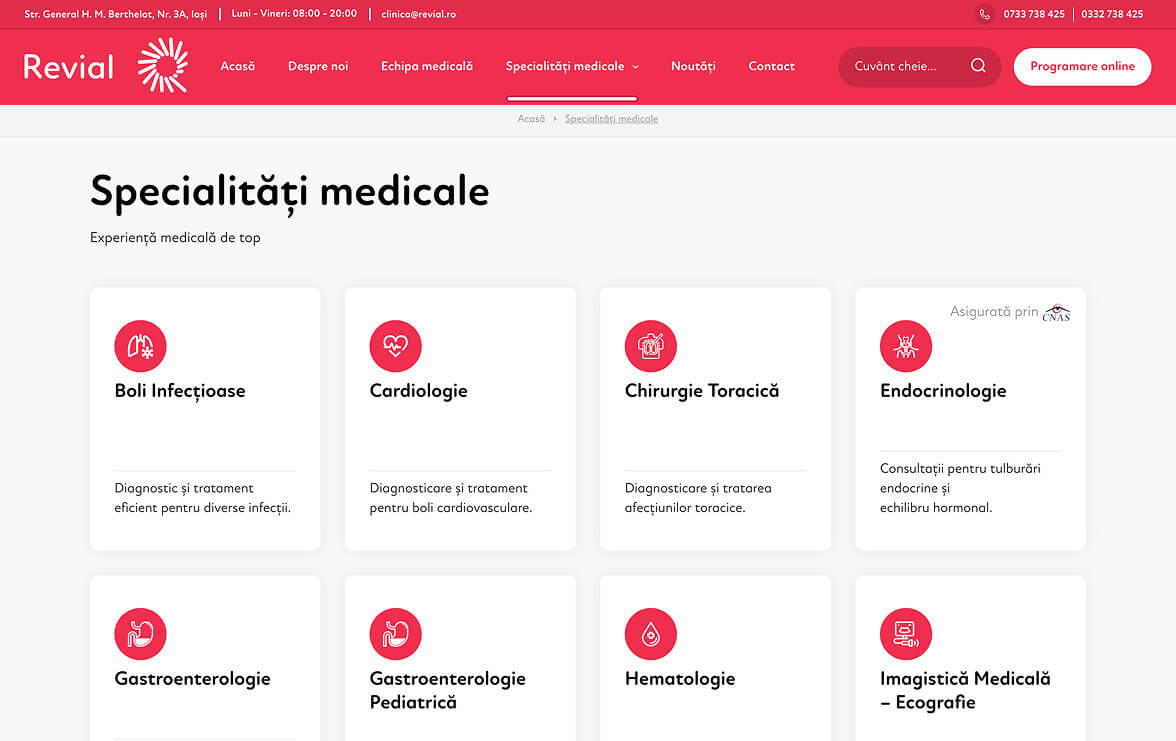
Task: Click the Imagistică Medicală ecografie icon
Action: [x=905, y=634]
